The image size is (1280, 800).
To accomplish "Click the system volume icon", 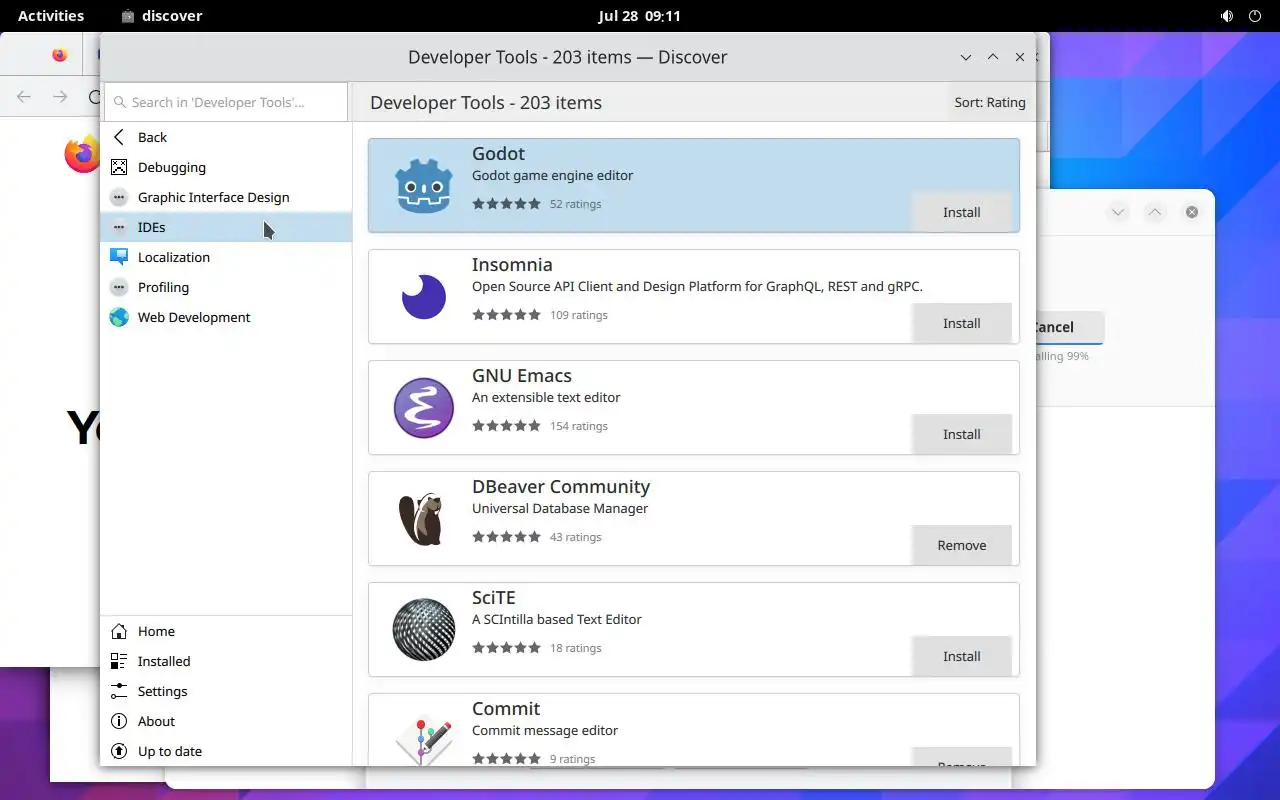I will [x=1227, y=16].
